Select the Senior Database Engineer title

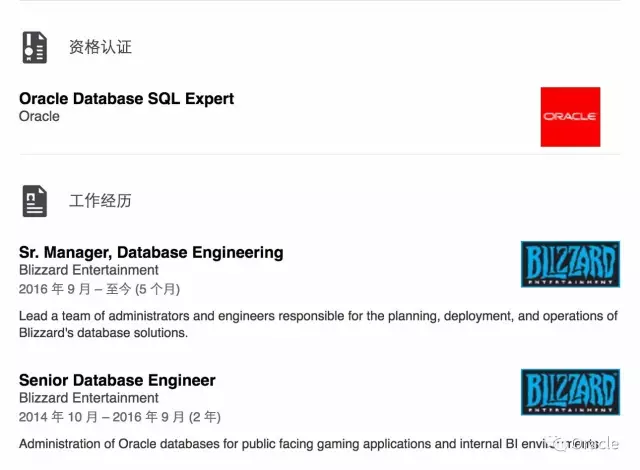[117, 380]
